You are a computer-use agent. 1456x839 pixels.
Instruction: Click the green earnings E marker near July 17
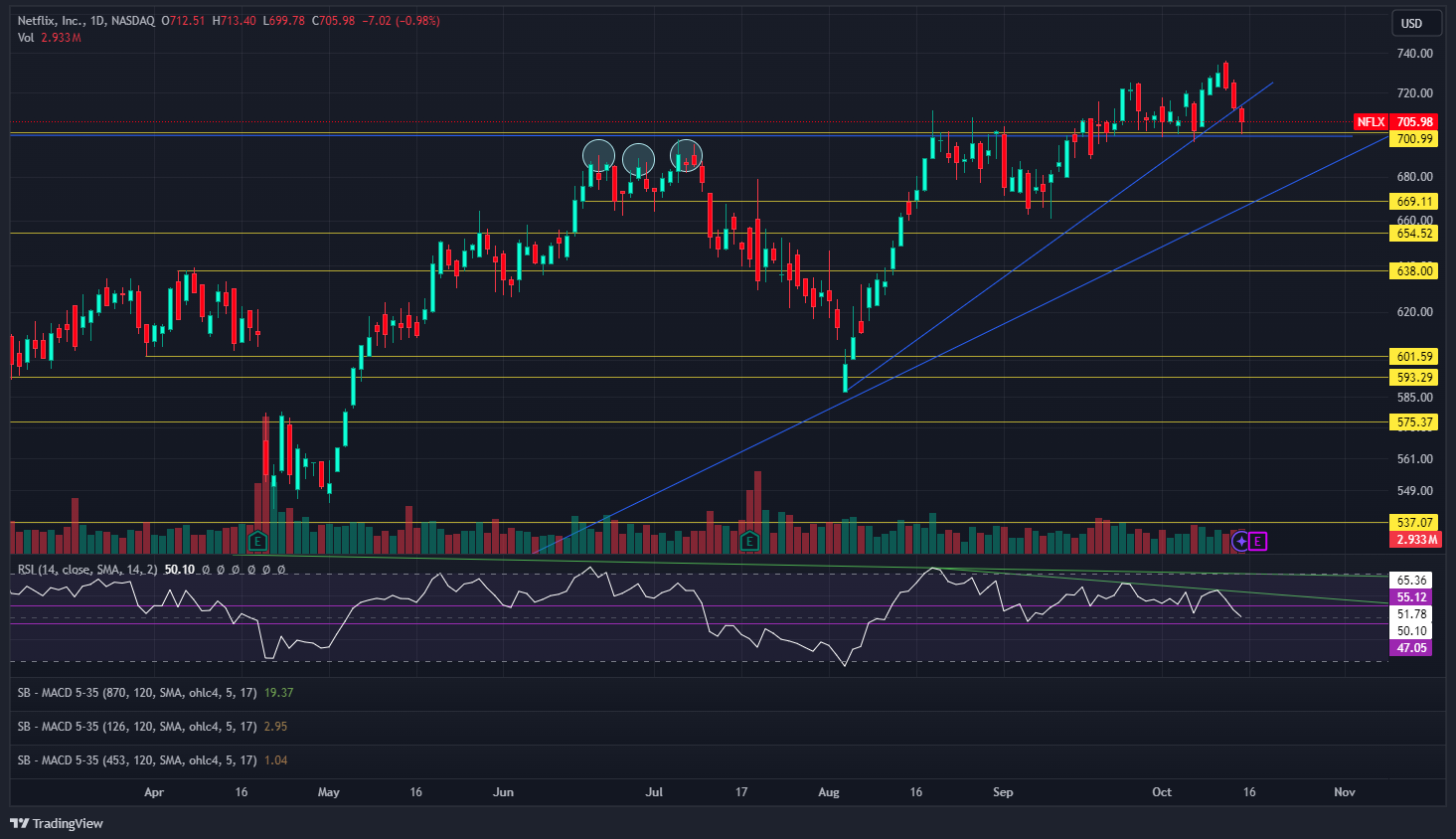[x=749, y=541]
